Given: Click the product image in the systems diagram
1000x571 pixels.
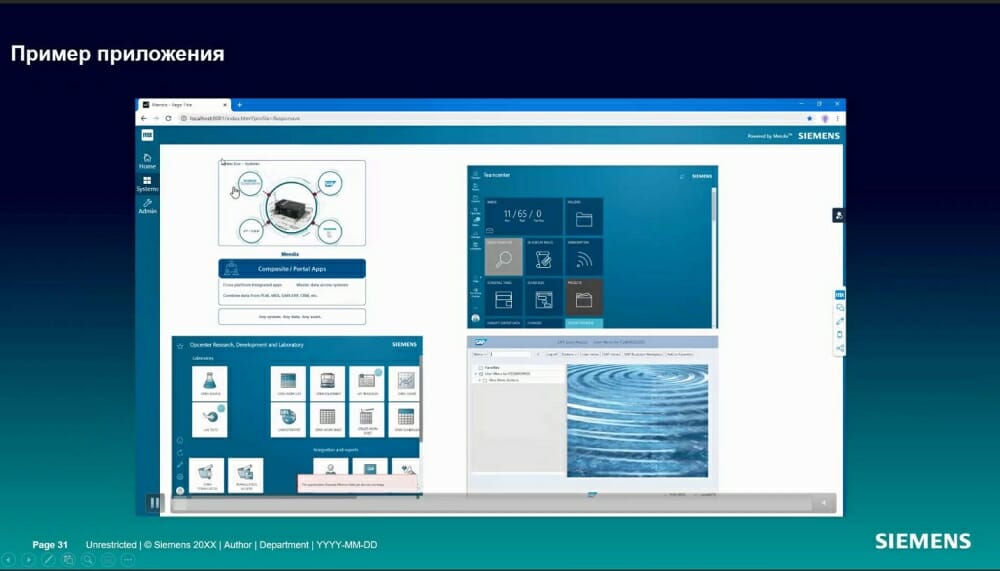Looking at the screenshot, I should pyautogui.click(x=291, y=207).
